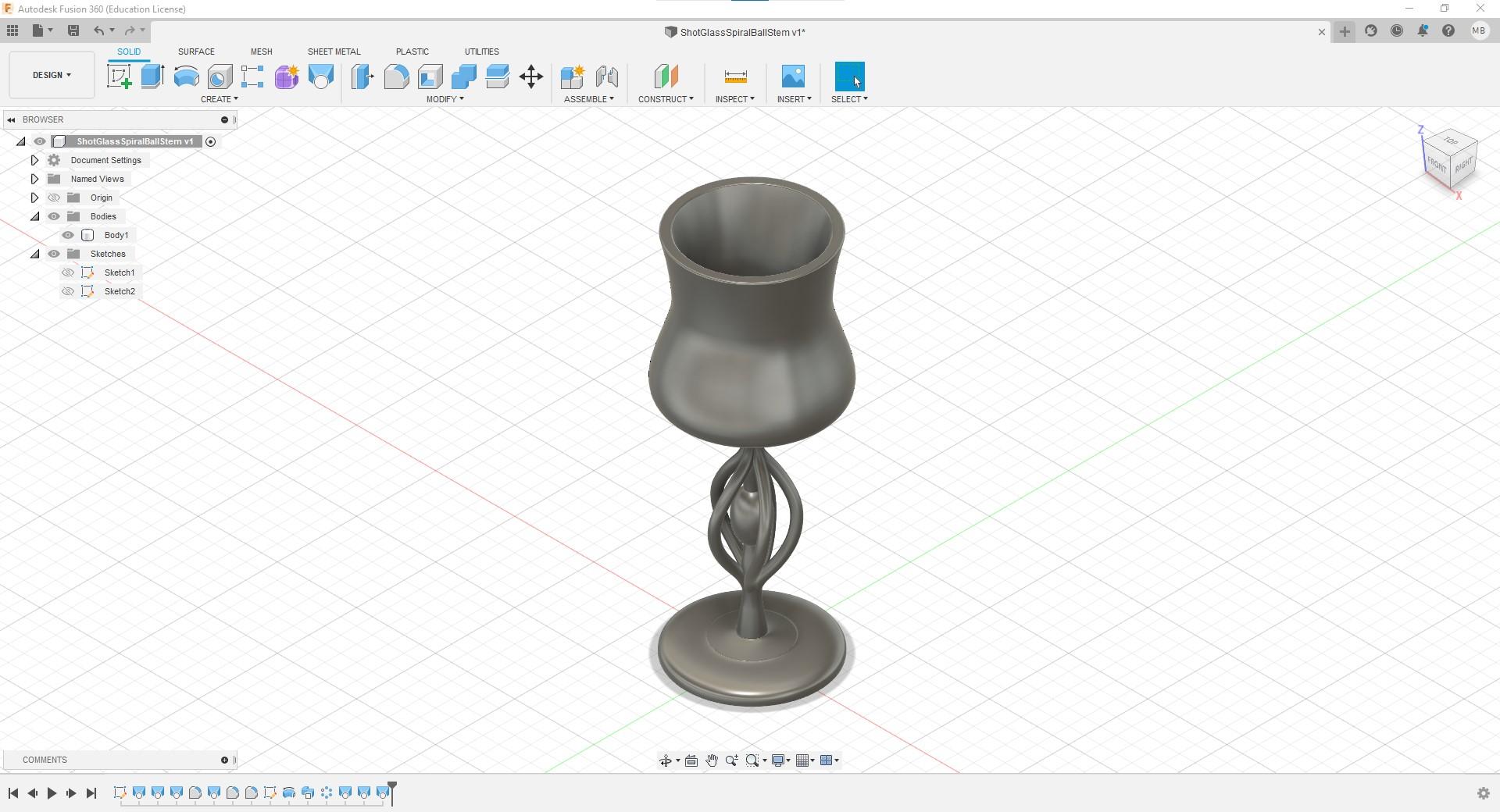
Task: Select the New Component tool
Action: tap(573, 77)
